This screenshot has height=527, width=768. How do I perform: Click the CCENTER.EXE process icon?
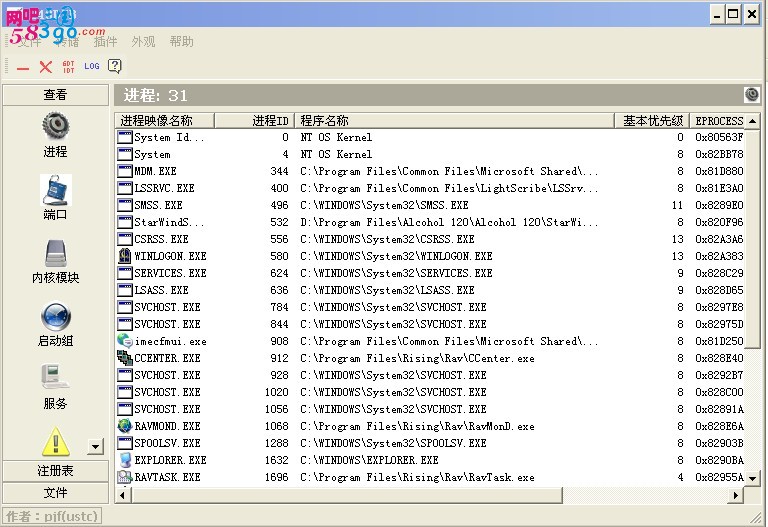[x=125, y=358]
